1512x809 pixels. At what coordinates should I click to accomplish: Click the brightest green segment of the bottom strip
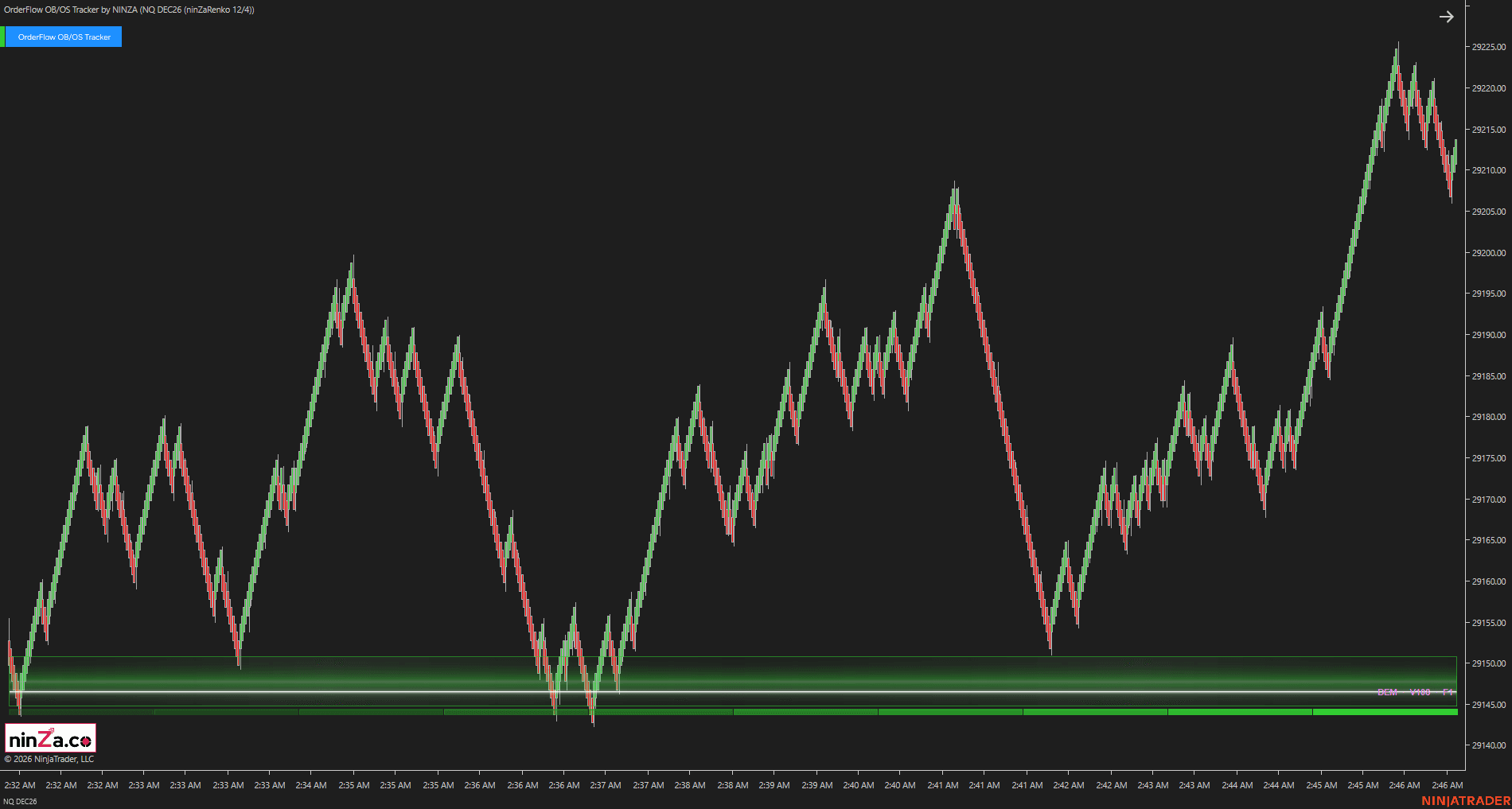click(1385, 712)
